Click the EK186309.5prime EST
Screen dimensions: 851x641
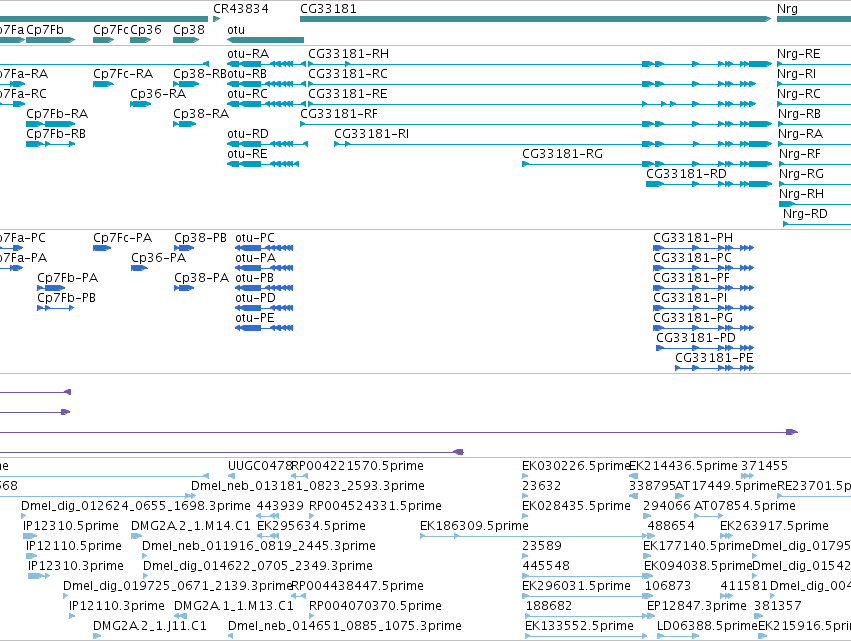[x=535, y=536]
